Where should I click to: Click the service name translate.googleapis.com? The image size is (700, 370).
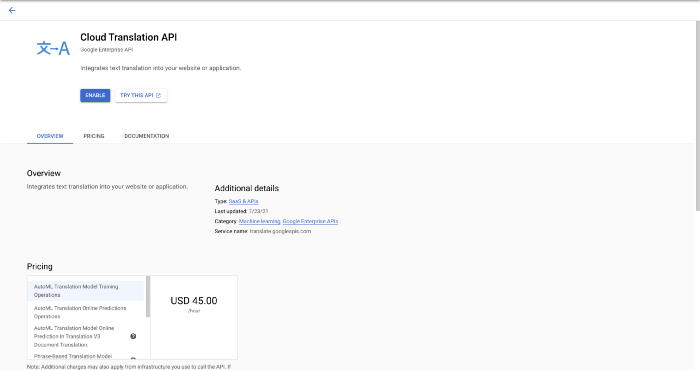(280, 231)
